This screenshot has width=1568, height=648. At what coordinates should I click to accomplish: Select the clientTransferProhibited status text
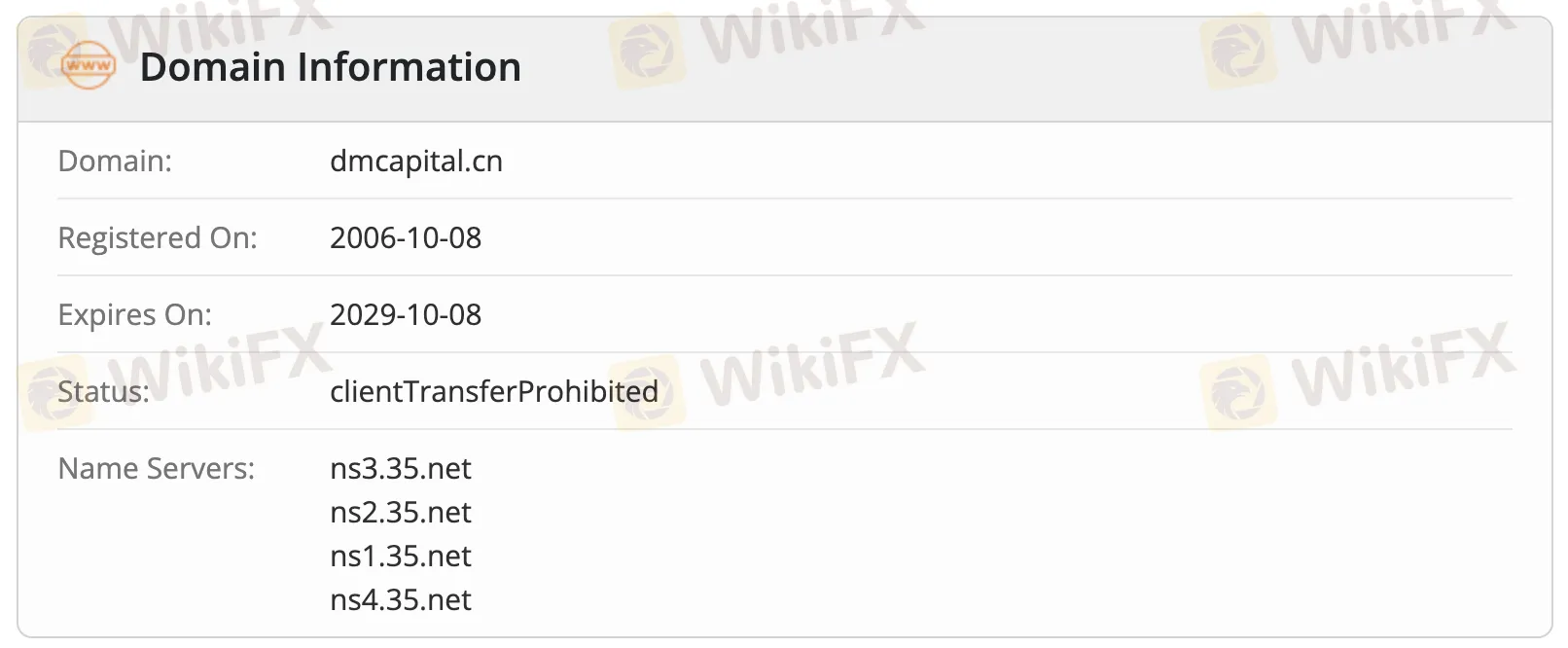(x=494, y=391)
